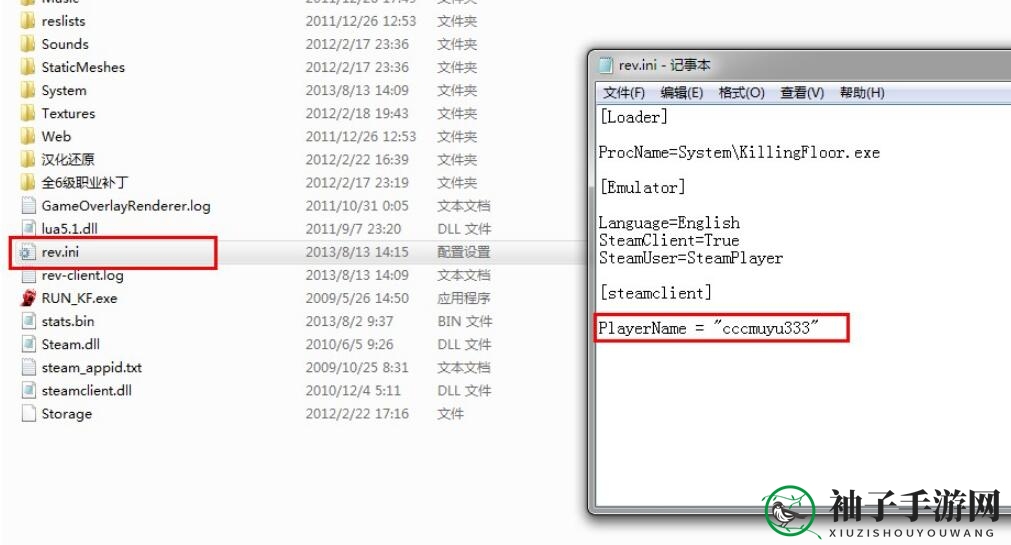Select the RUN_KF.exe application icon
This screenshot has height=545, width=1011.
(x=28, y=298)
